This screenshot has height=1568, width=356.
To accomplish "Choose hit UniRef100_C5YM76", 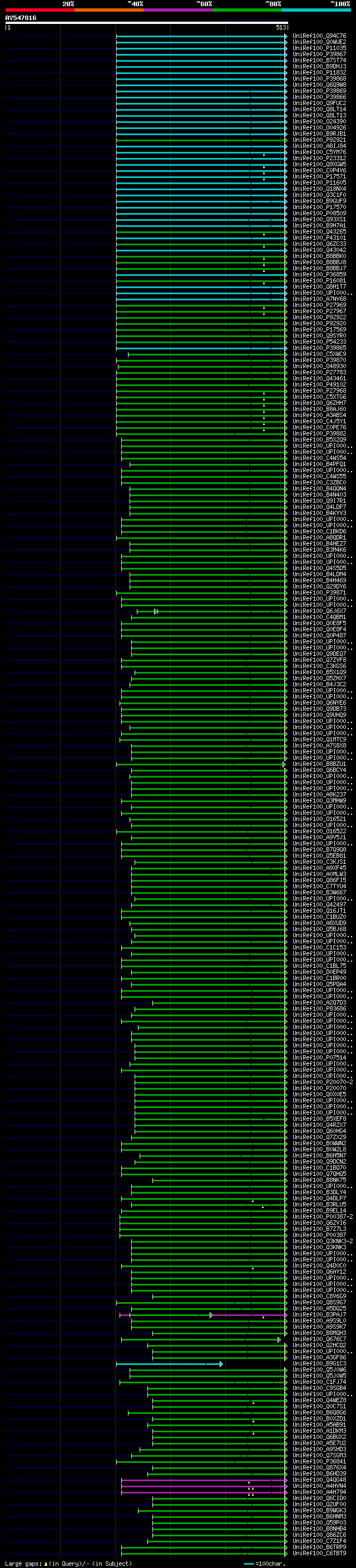I will point(319,152).
